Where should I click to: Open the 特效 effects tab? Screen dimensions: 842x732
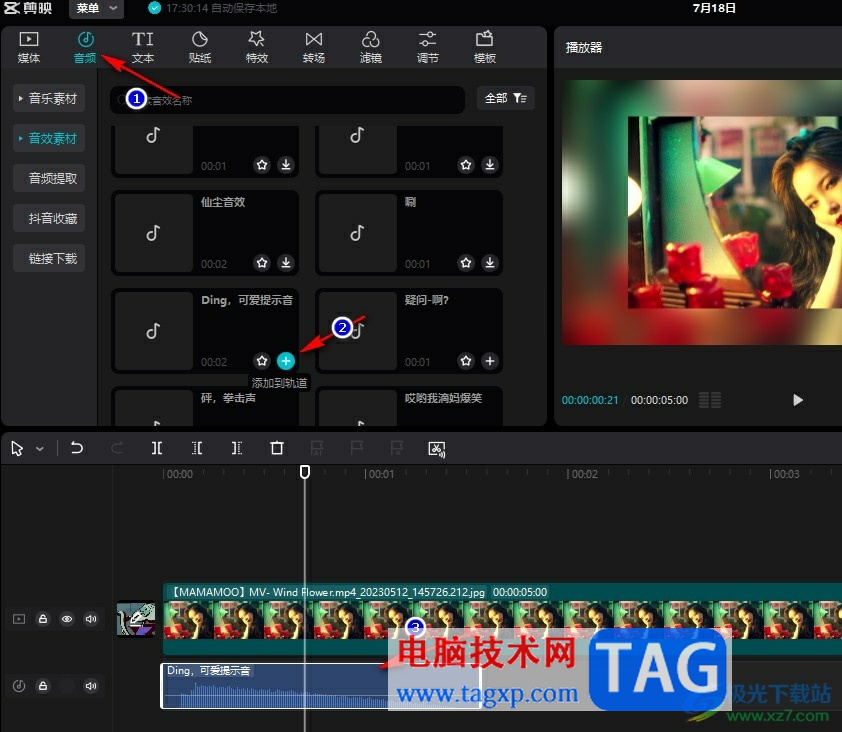pyautogui.click(x=257, y=47)
